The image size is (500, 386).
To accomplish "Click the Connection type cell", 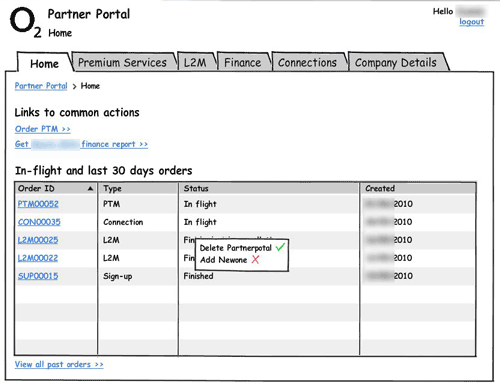I will click(123, 222).
